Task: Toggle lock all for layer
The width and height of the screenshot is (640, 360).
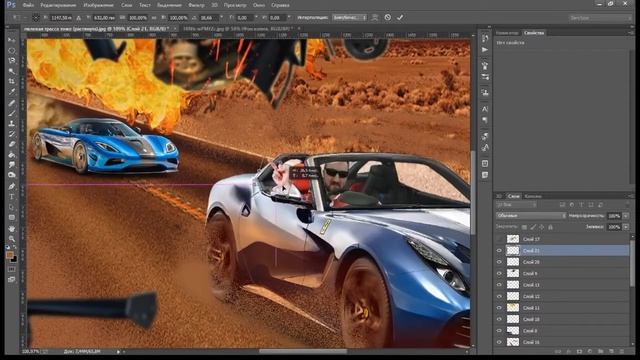Action: pyautogui.click(x=551, y=227)
